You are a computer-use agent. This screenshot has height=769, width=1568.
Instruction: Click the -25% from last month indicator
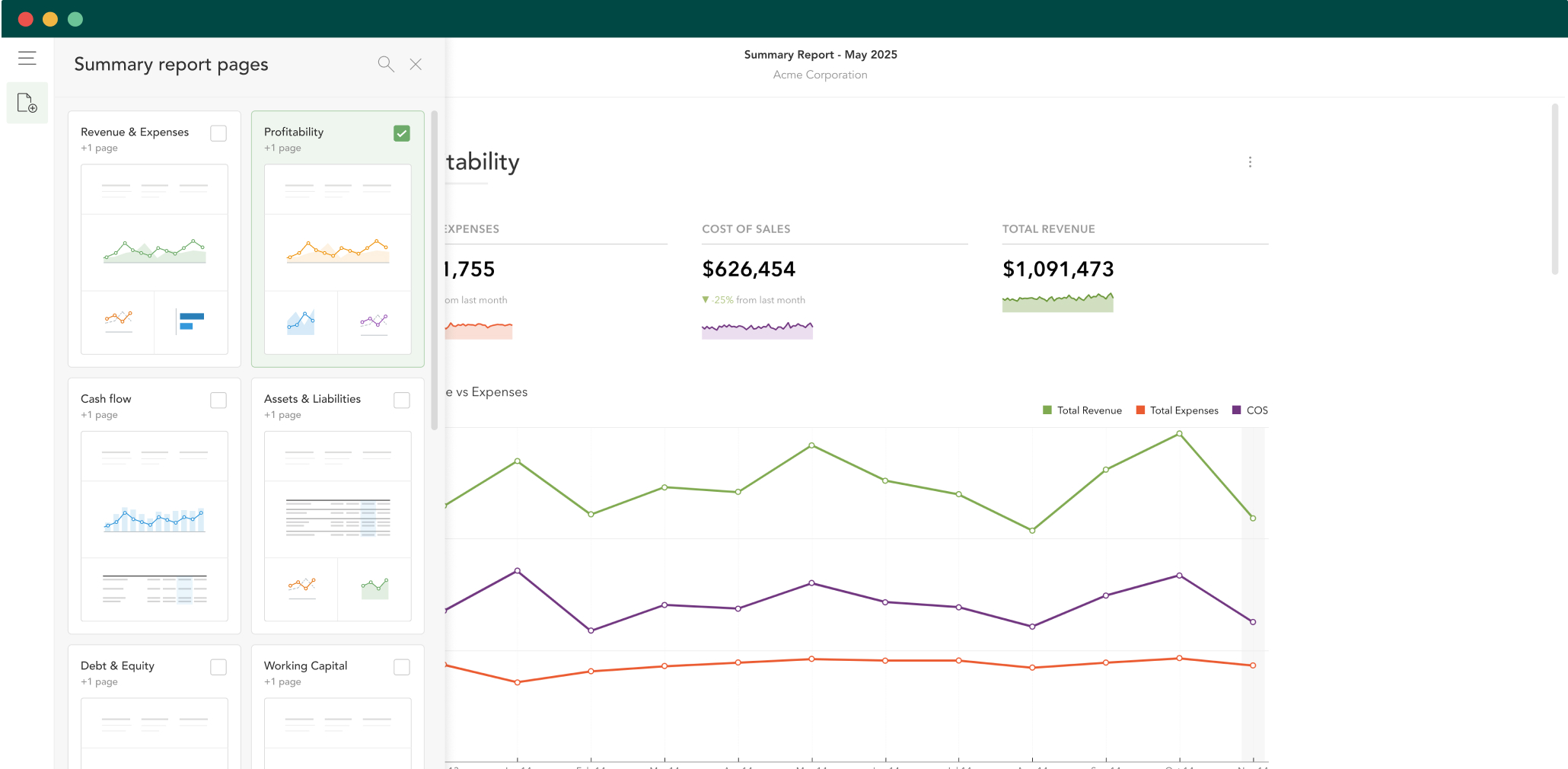pos(754,300)
